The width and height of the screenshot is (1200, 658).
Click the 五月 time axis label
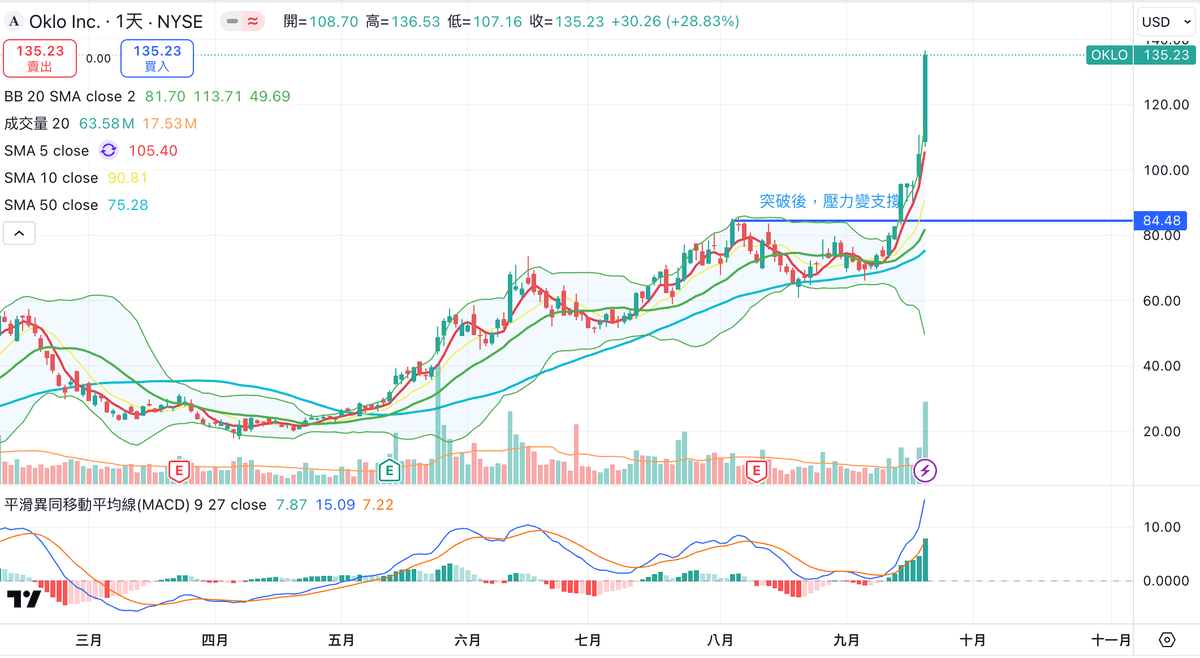coord(342,640)
